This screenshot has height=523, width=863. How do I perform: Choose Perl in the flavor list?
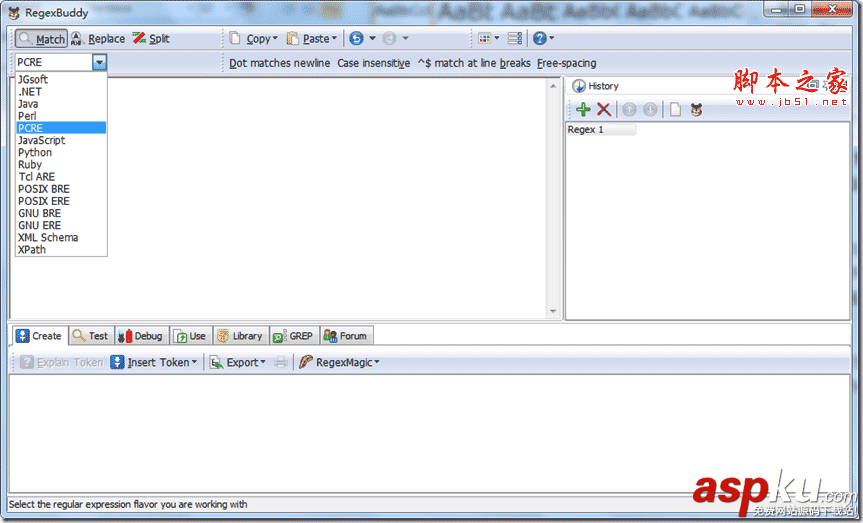(x=61, y=116)
